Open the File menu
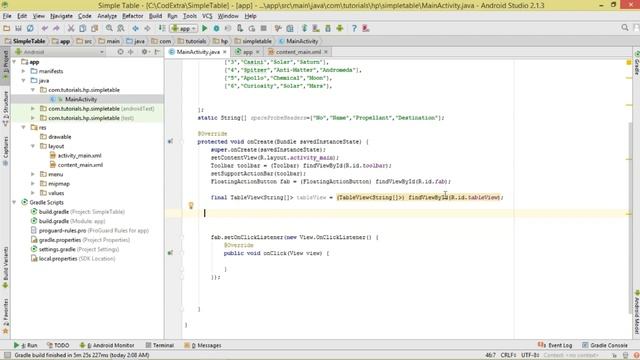 point(7,16)
